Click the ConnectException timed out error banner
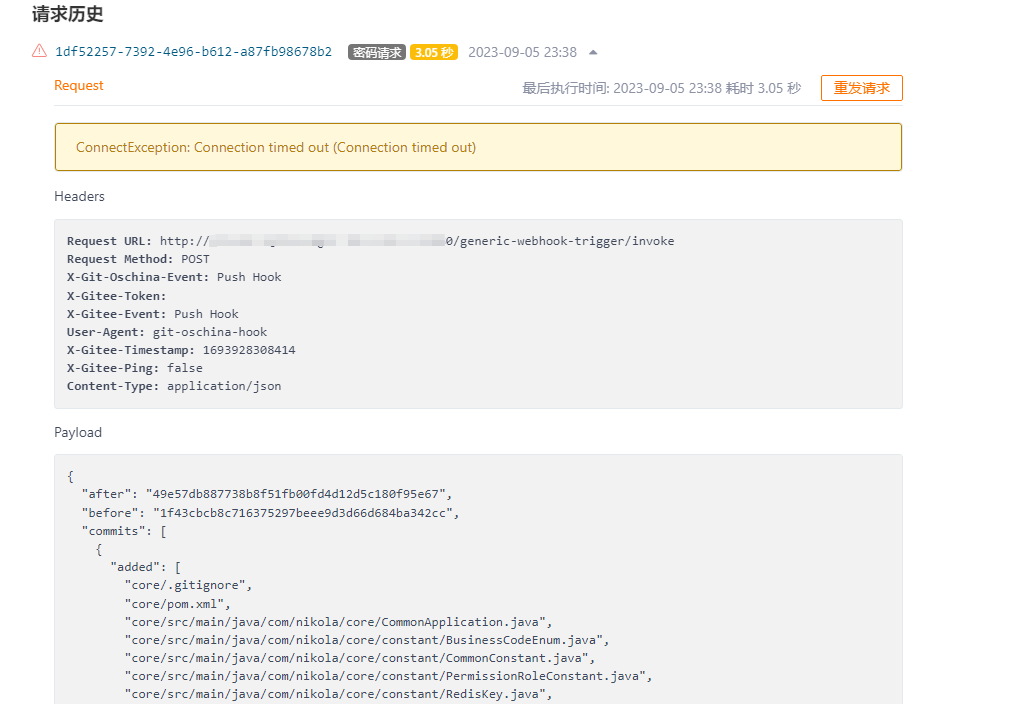Viewport: 1023px width, 704px height. pos(477,147)
